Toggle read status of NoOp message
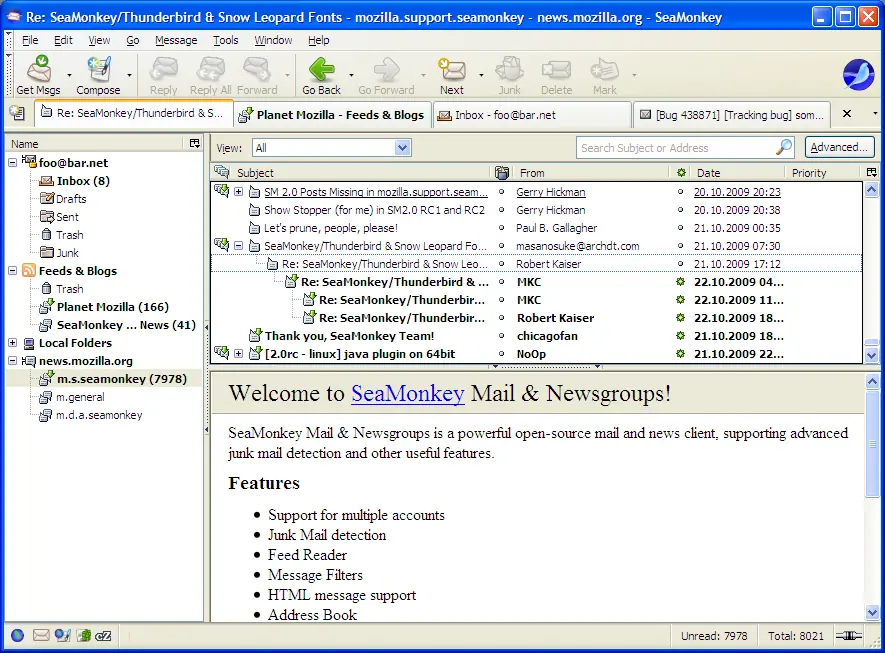885x653 pixels. 681,354
